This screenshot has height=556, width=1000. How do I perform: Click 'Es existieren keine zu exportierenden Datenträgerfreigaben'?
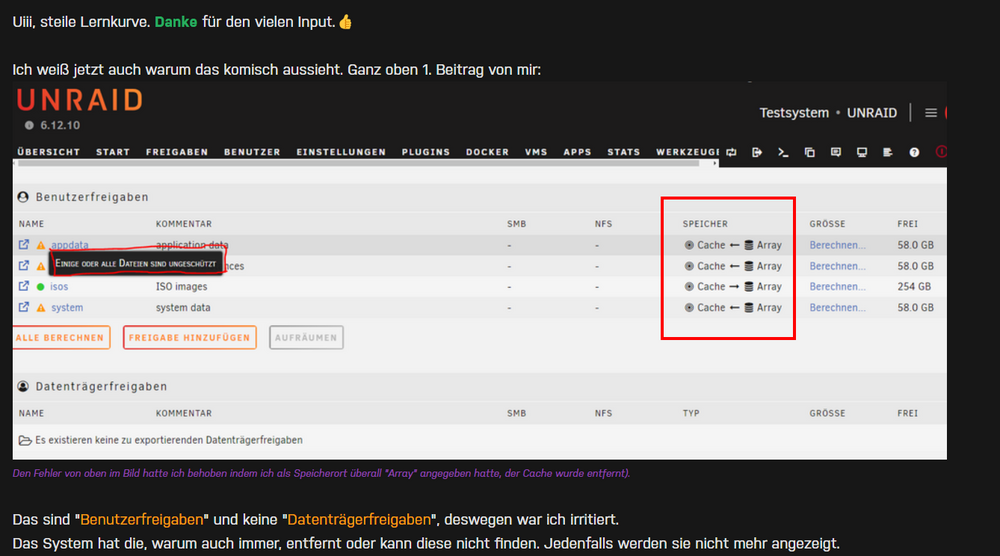[x=169, y=441]
